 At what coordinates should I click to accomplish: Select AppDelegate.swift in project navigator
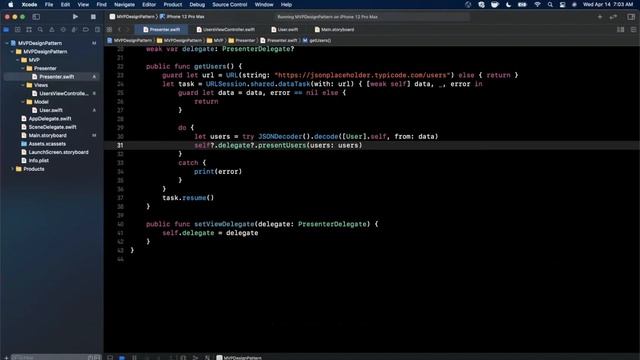coord(51,118)
